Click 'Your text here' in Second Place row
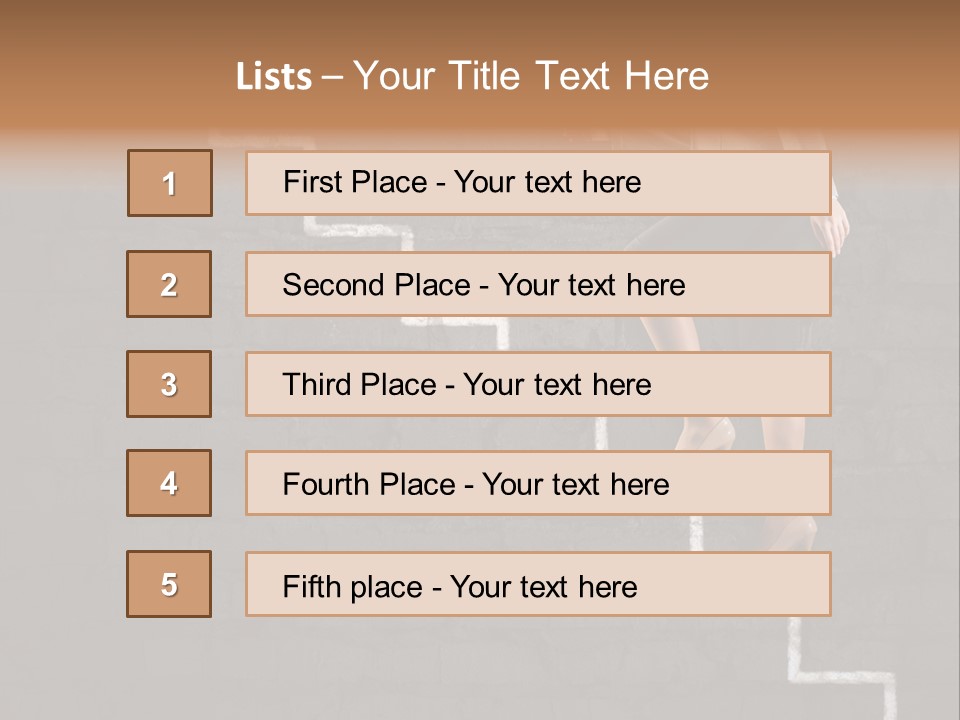 pos(591,285)
